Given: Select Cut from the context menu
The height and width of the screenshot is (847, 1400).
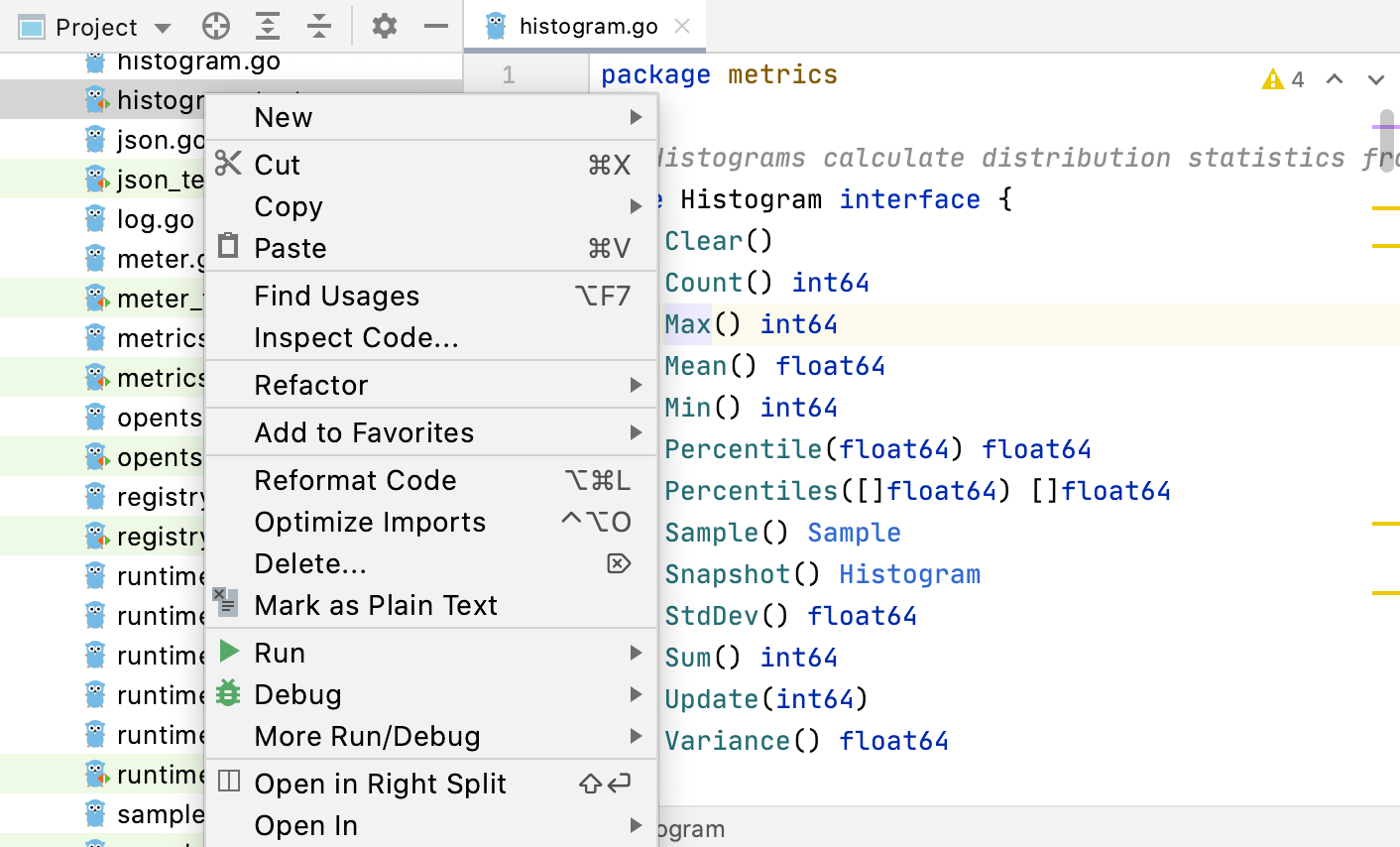Looking at the screenshot, I should 278,165.
